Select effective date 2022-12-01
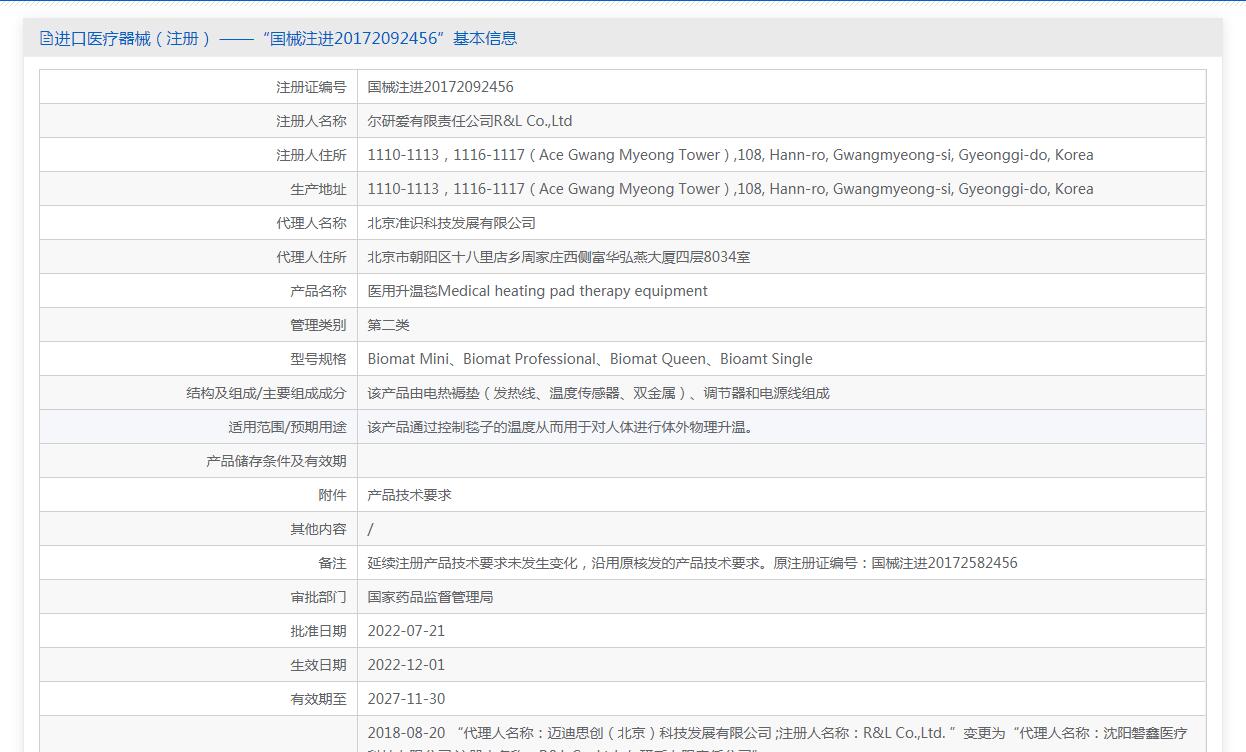 pyautogui.click(x=406, y=665)
